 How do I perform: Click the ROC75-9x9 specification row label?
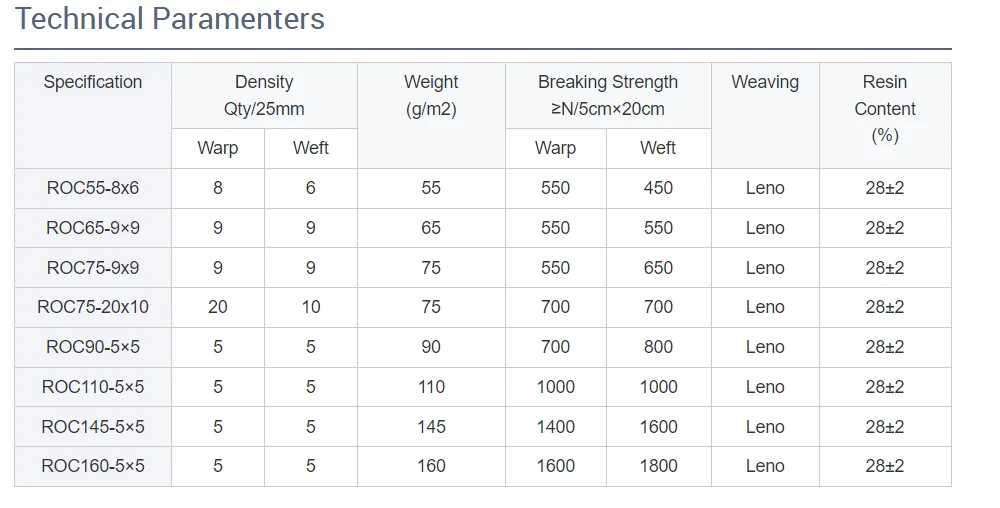coord(93,268)
